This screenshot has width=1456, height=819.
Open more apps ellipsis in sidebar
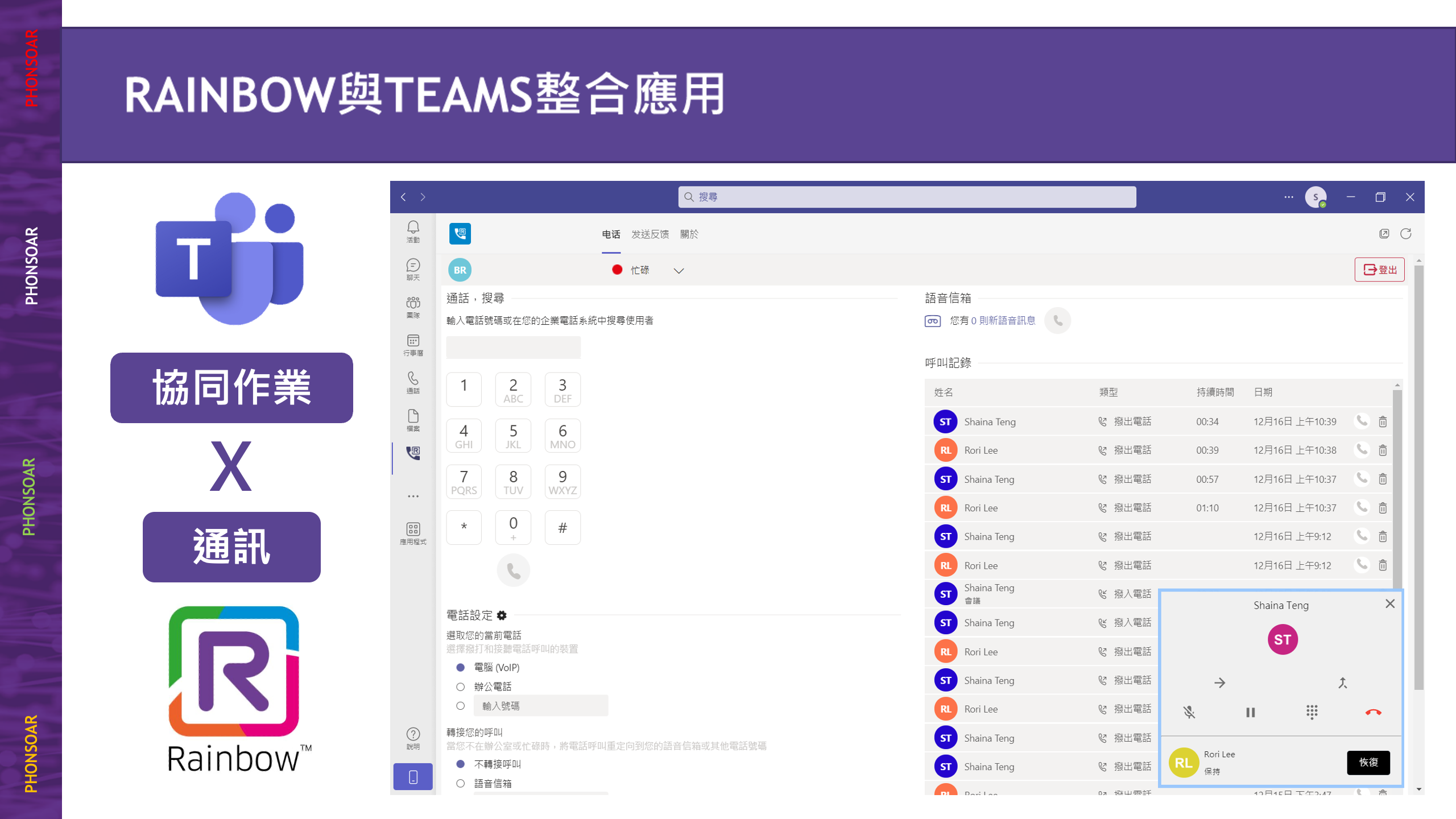point(413,497)
